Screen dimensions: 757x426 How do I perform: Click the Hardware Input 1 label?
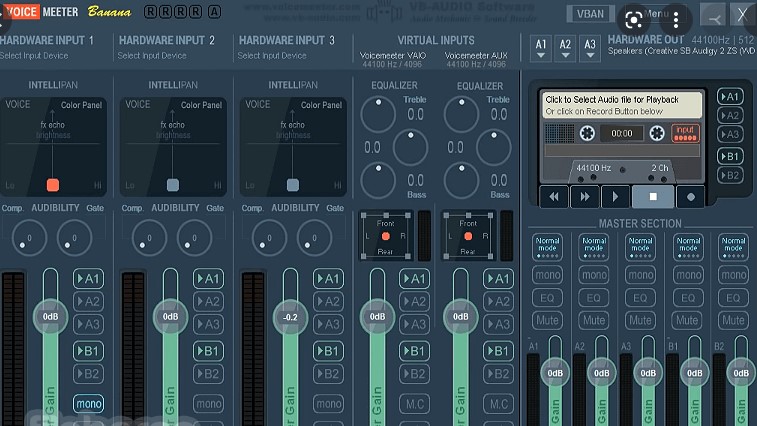(x=47, y=41)
